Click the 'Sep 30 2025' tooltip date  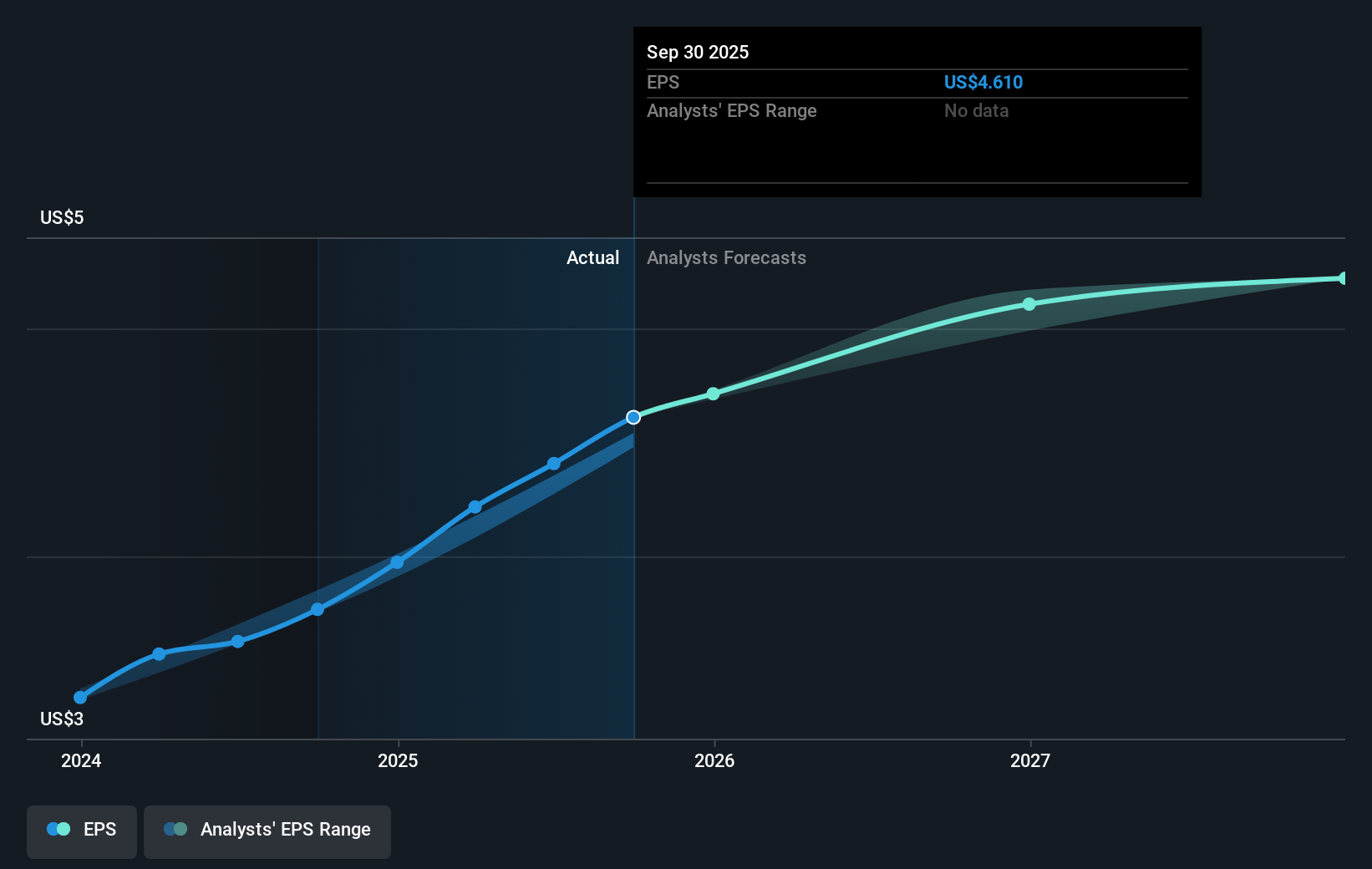point(698,52)
